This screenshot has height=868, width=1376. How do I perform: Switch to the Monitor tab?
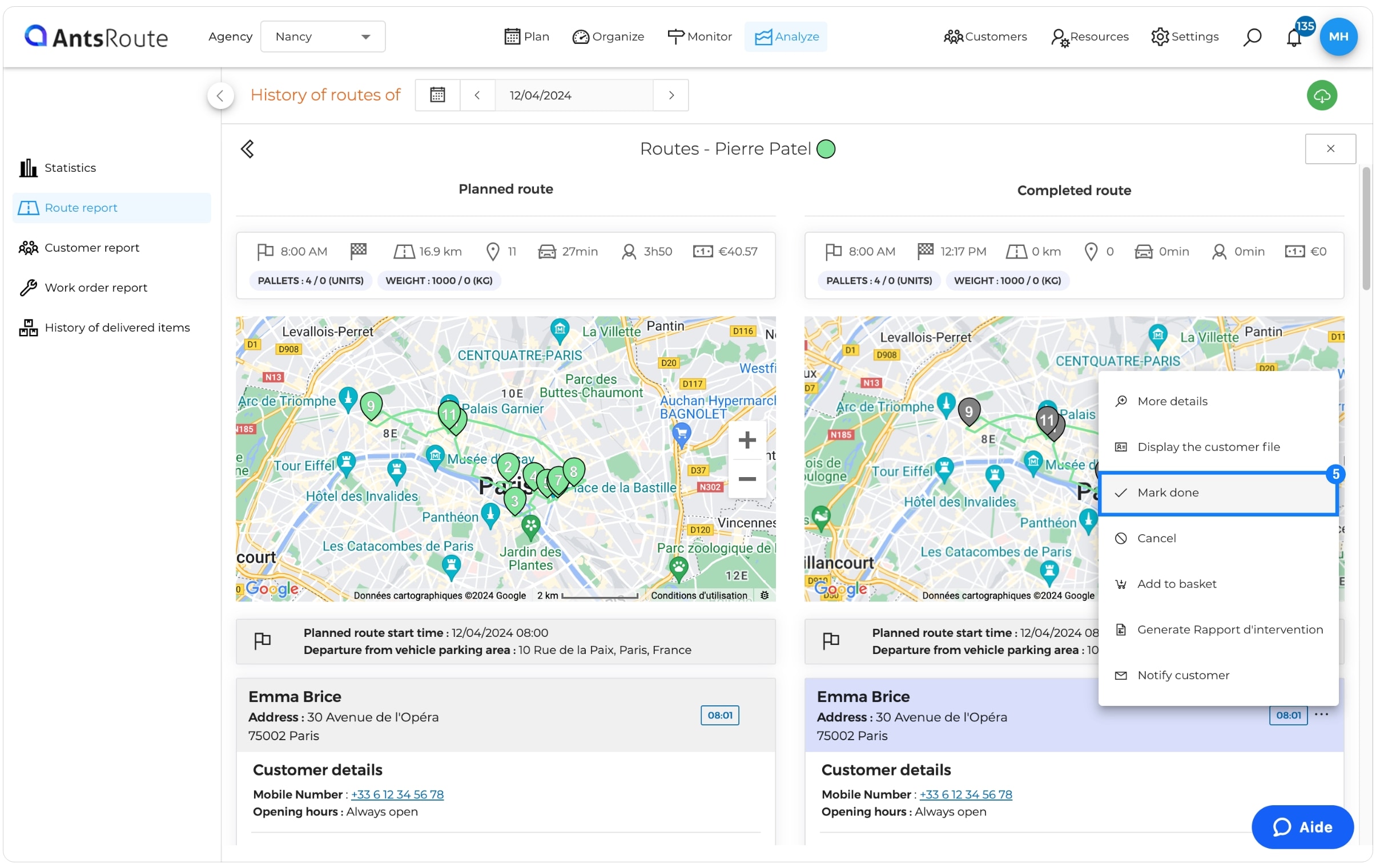pyautogui.click(x=699, y=37)
